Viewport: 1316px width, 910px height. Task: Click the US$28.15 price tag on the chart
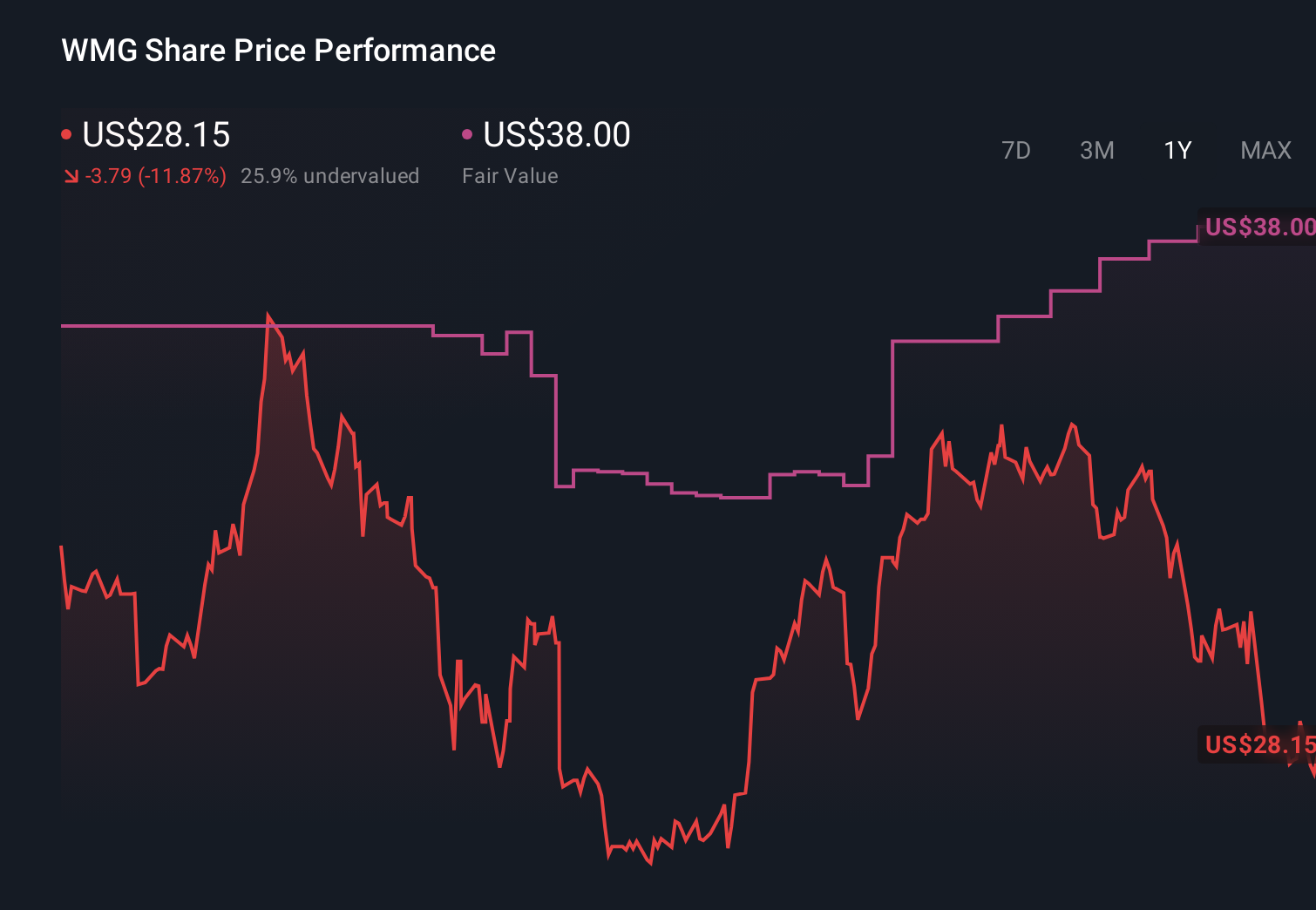[1259, 745]
